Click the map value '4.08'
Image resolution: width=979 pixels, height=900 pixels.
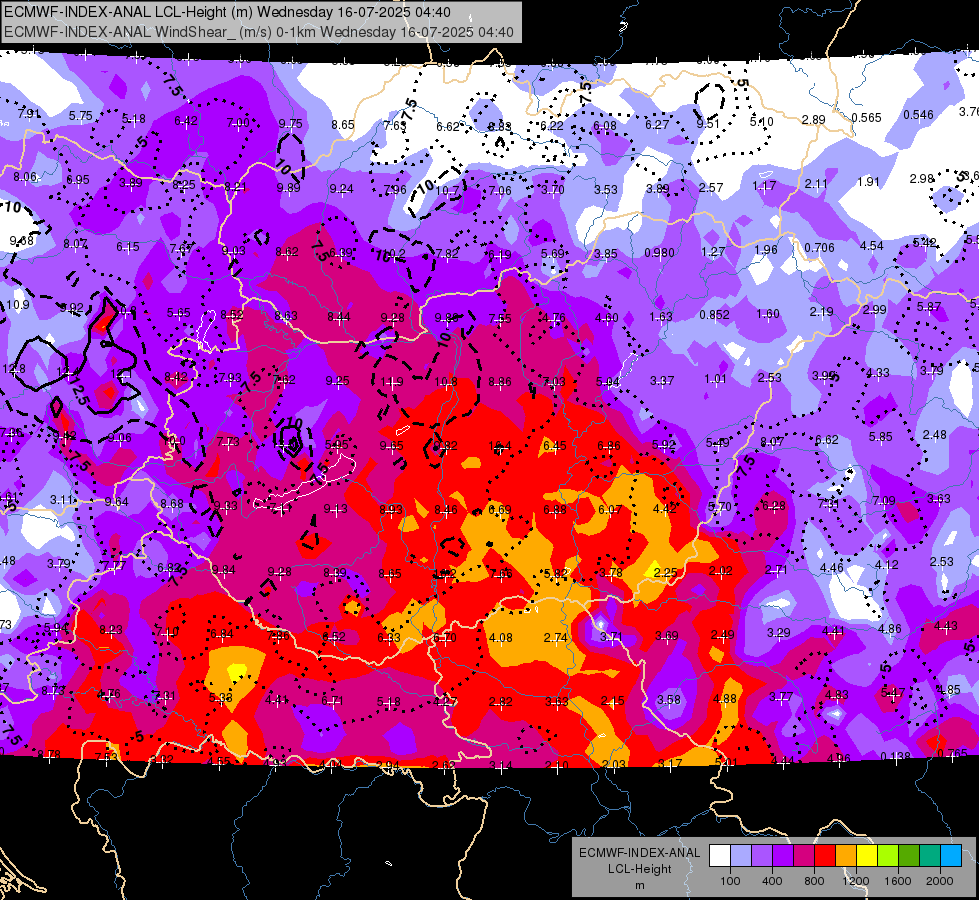501,638
